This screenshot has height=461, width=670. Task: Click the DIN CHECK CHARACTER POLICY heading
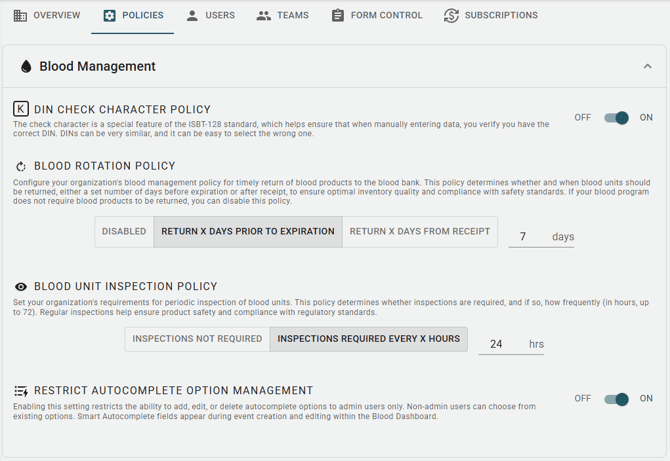[x=122, y=110]
